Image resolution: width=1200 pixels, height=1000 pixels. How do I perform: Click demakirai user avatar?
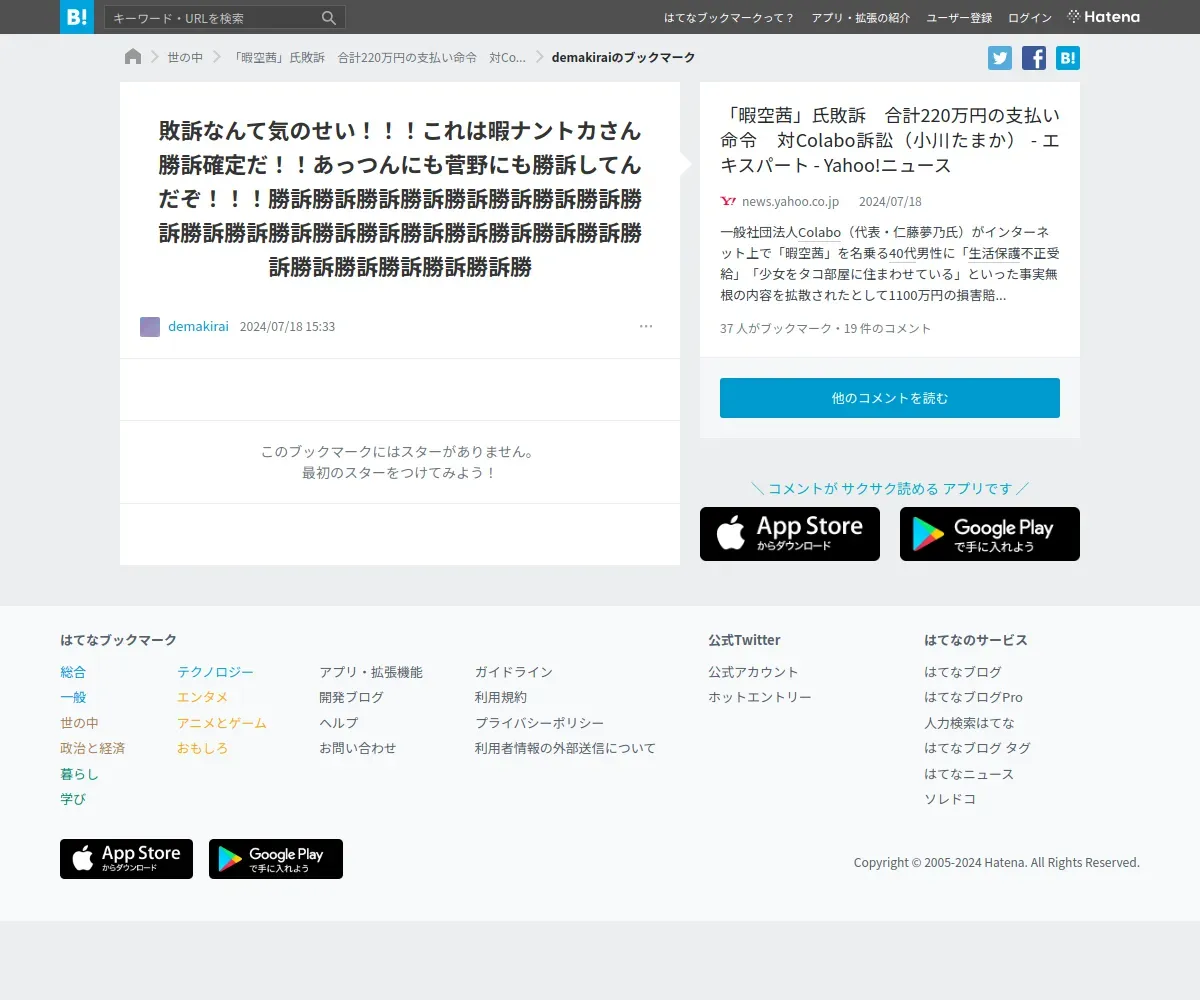pyautogui.click(x=150, y=327)
